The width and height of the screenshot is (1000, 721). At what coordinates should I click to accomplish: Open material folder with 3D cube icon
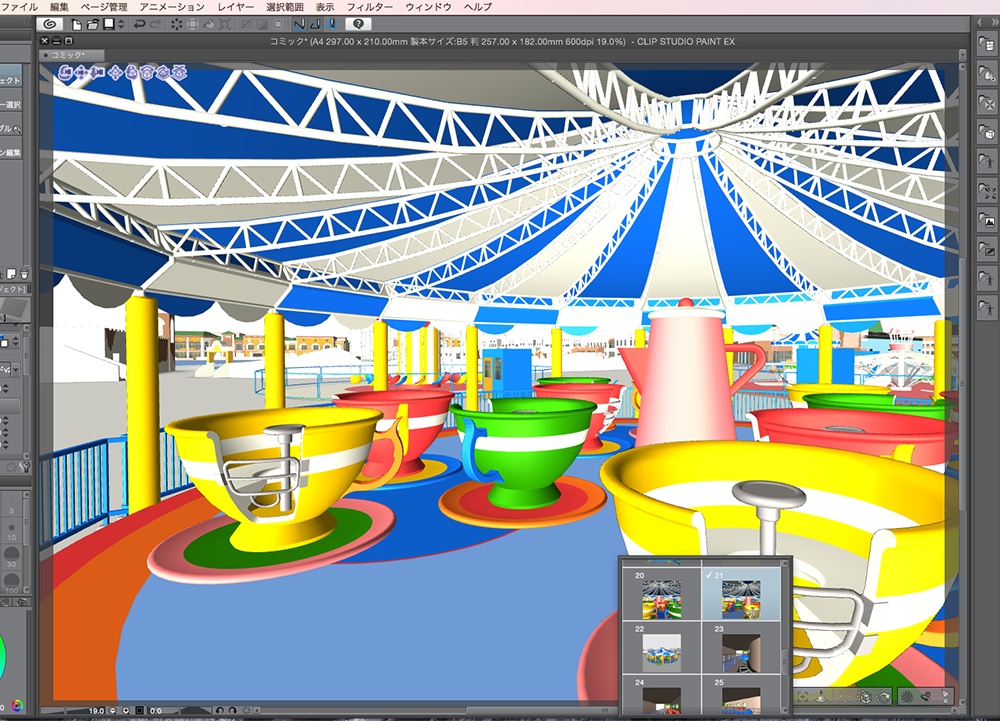tap(987, 133)
